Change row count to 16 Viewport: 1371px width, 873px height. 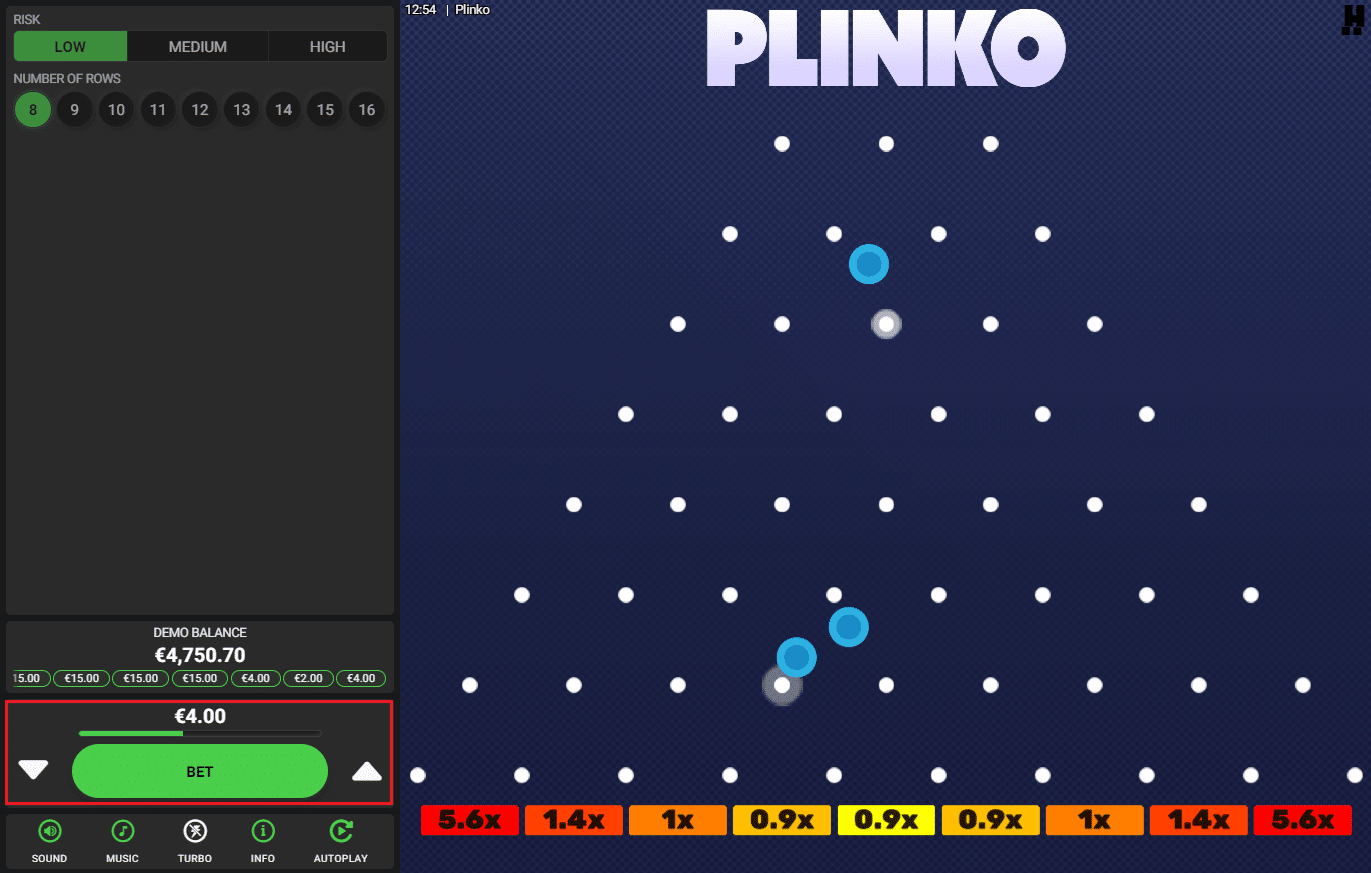click(367, 110)
